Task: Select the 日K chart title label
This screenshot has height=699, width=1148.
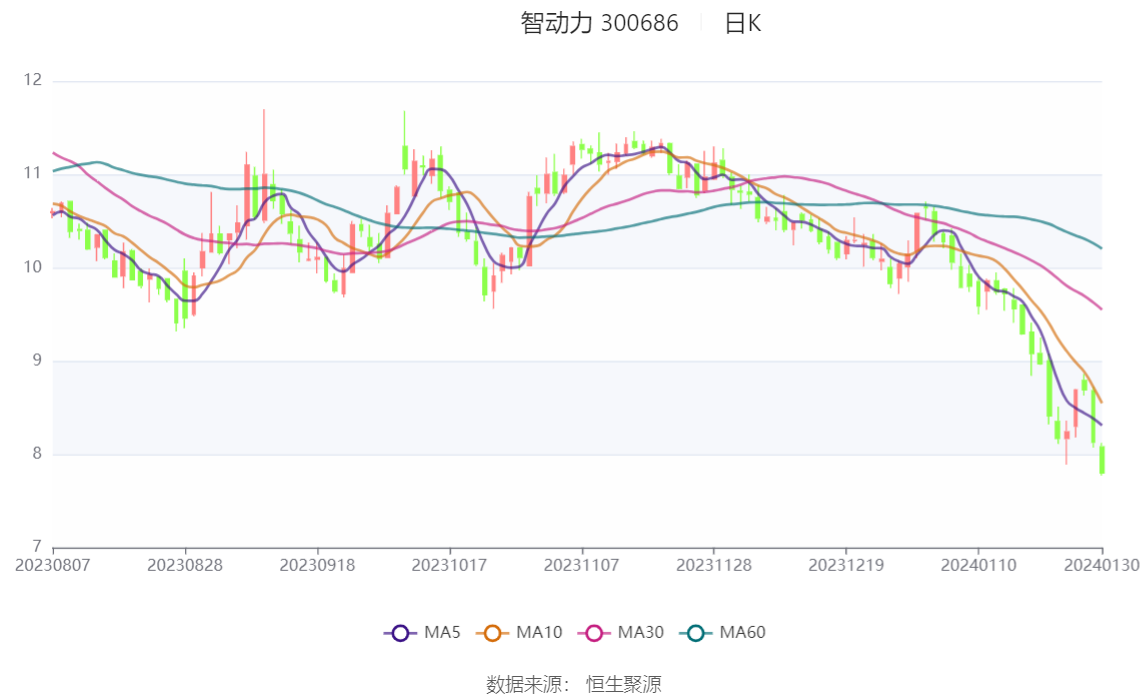Action: pos(742,23)
